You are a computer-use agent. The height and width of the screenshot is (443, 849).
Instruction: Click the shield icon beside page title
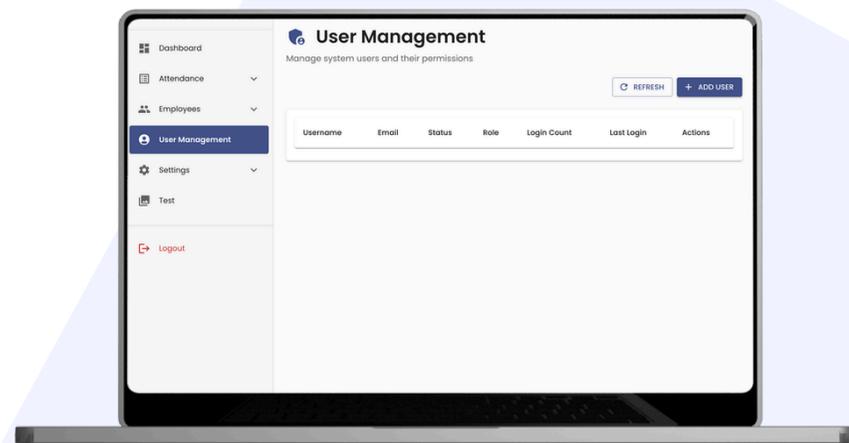[x=296, y=37]
